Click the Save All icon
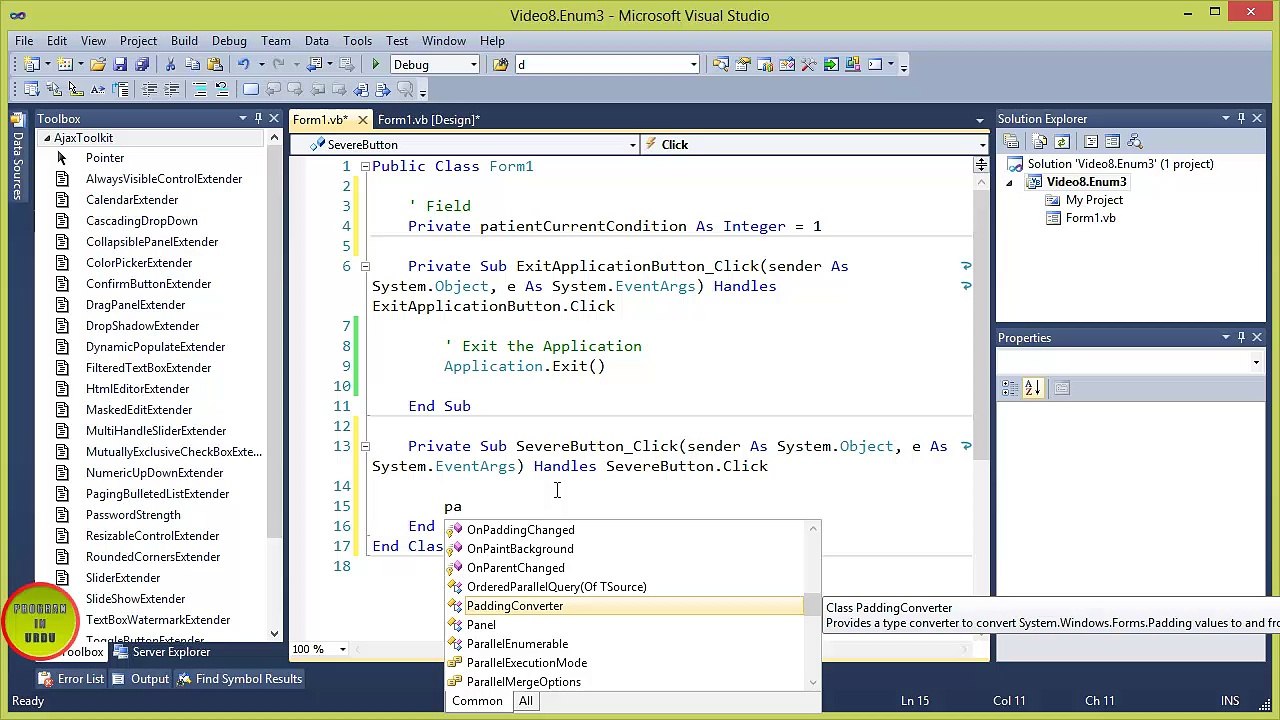This screenshot has width=1280, height=720. coord(142,65)
